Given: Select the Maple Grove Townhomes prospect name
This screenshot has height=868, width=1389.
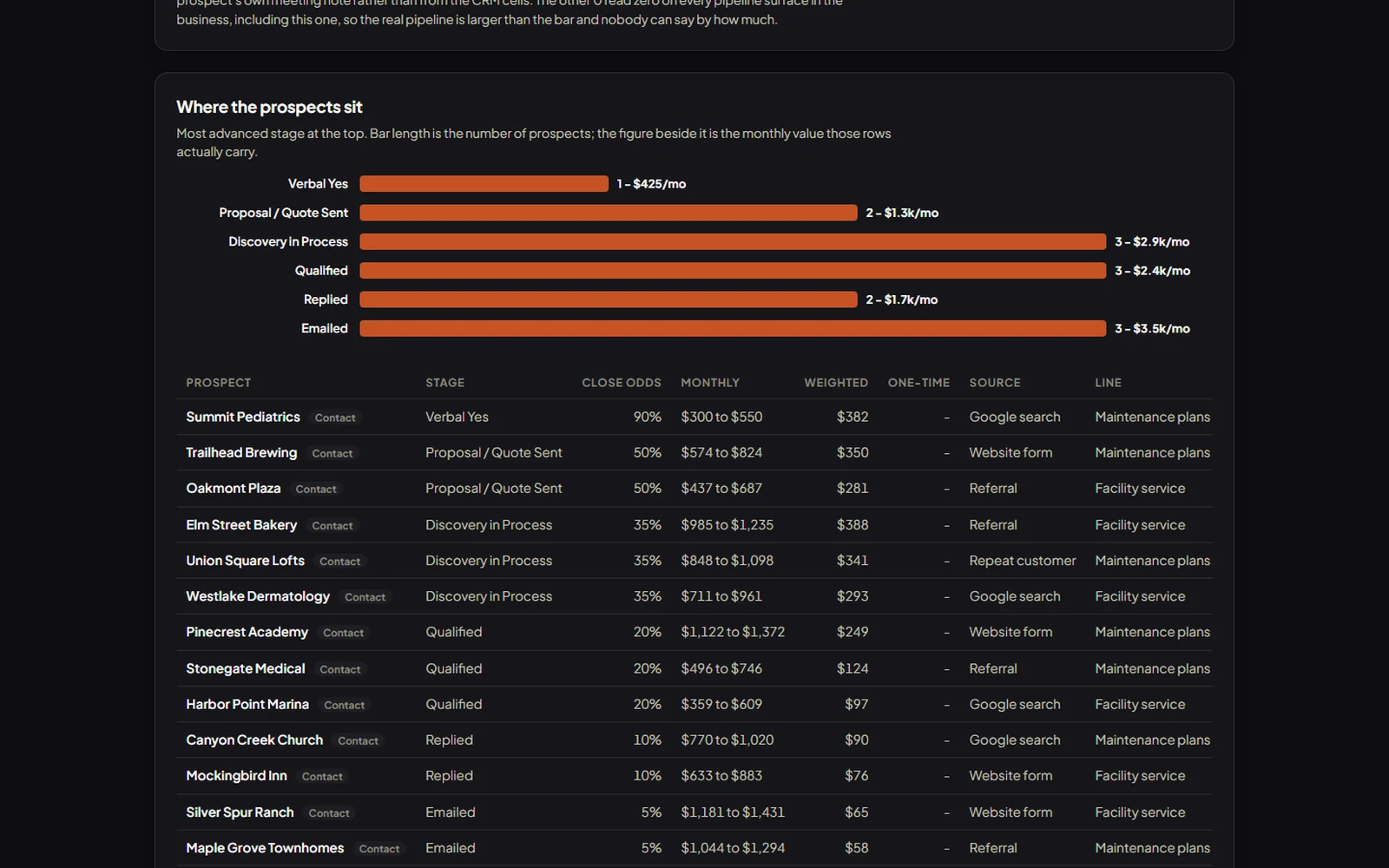Looking at the screenshot, I should click(265, 847).
